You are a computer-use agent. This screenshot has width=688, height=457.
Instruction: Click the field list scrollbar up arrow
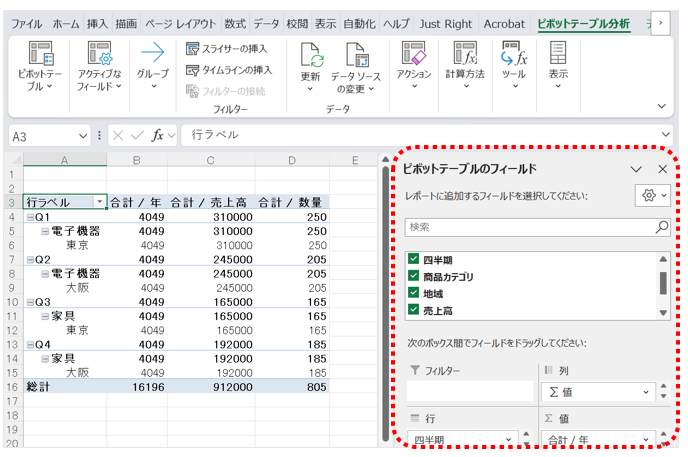663,259
